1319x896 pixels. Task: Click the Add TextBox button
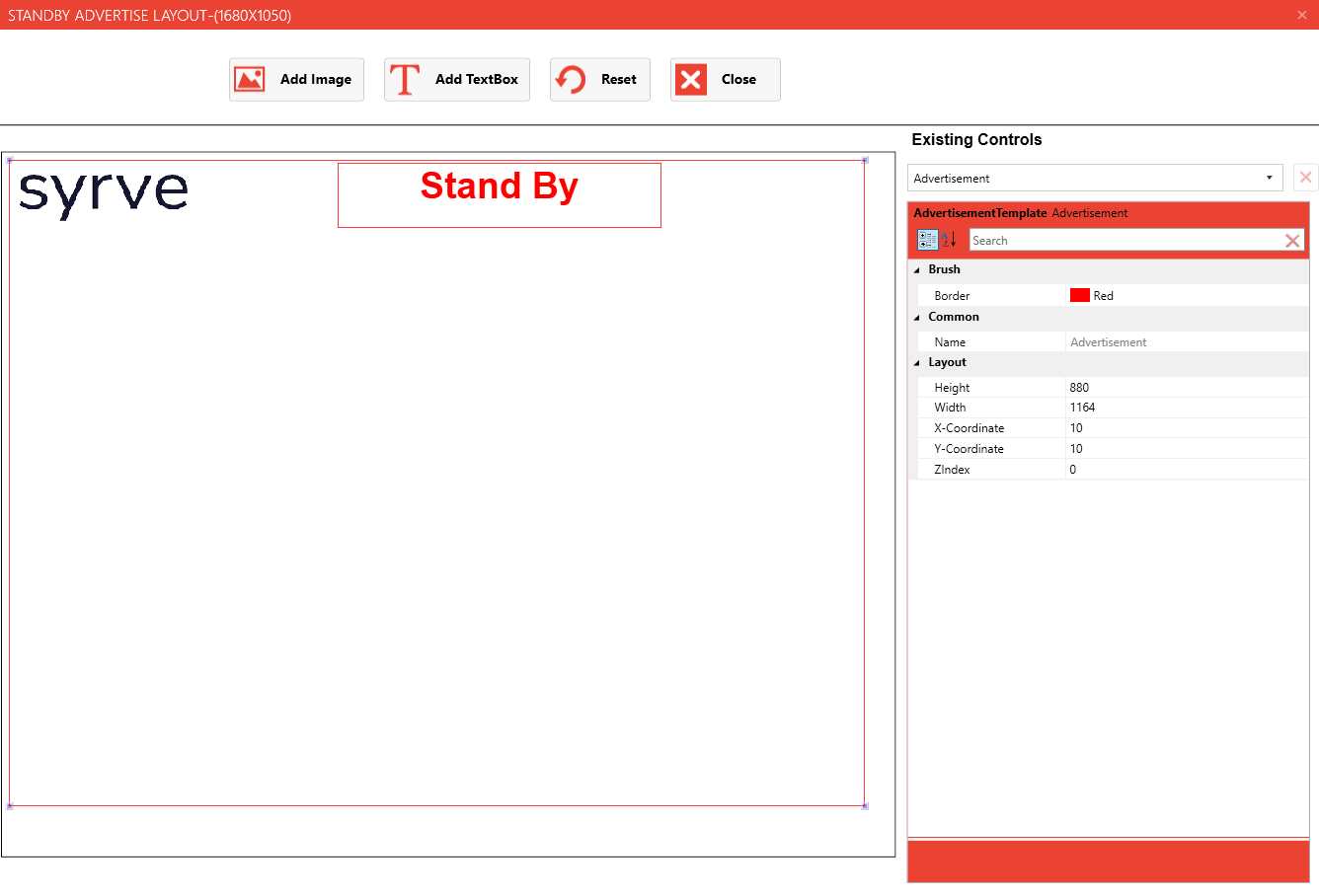456,80
